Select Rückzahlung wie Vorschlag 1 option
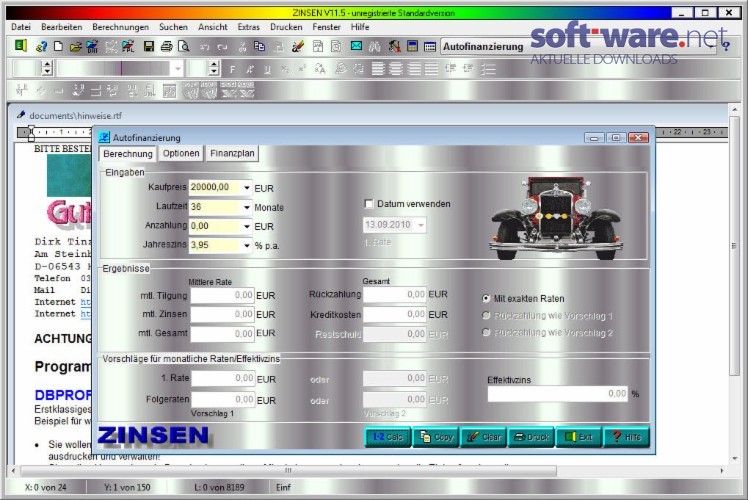Viewport: 748px width, 500px height. [486, 315]
